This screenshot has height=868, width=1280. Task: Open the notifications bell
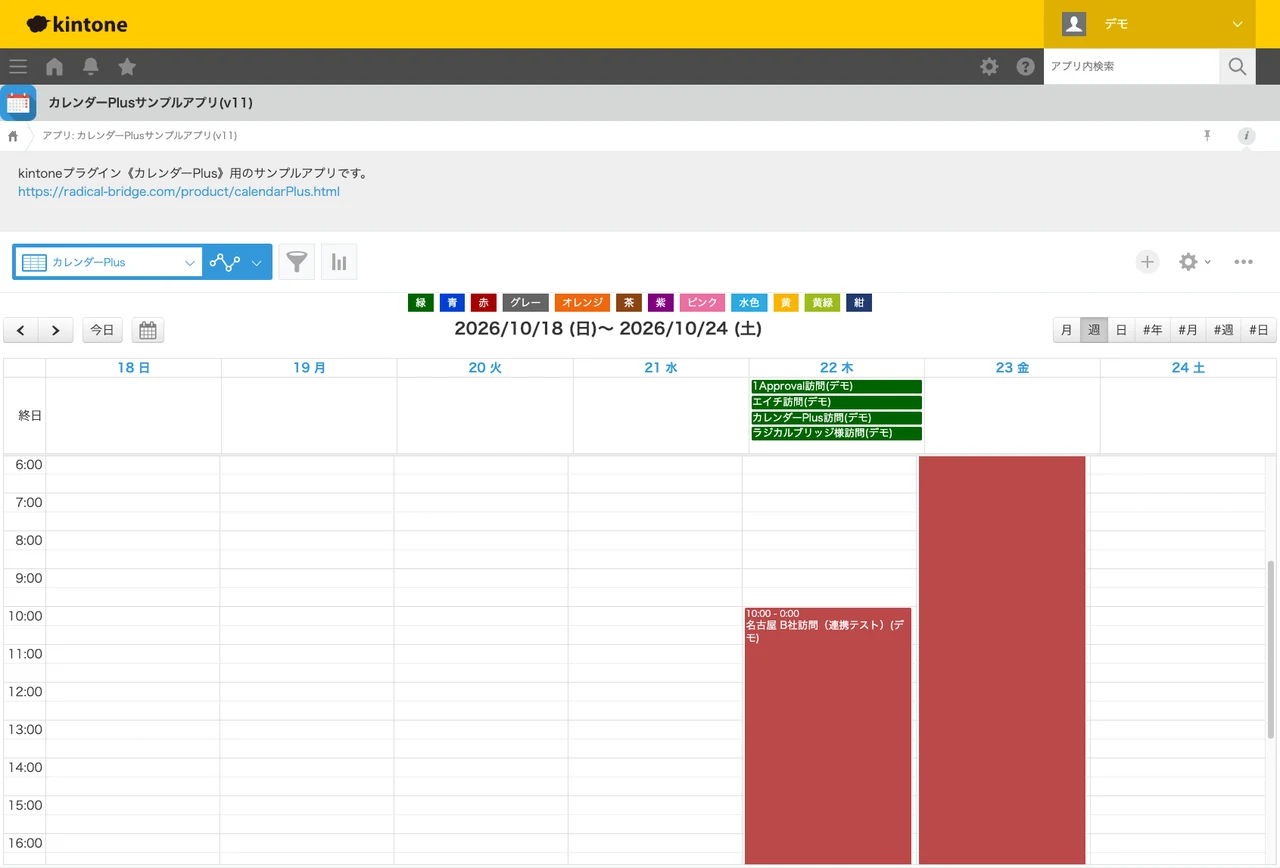(x=91, y=67)
